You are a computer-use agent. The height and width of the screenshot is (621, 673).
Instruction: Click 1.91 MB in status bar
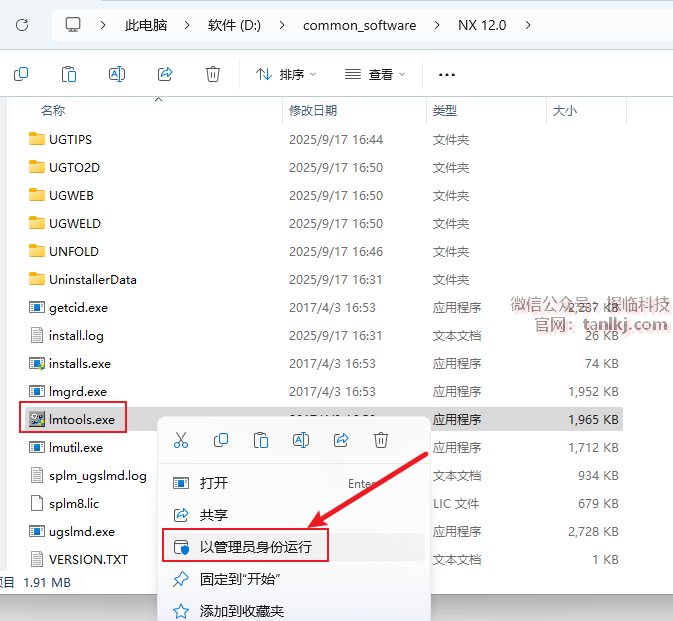47,582
